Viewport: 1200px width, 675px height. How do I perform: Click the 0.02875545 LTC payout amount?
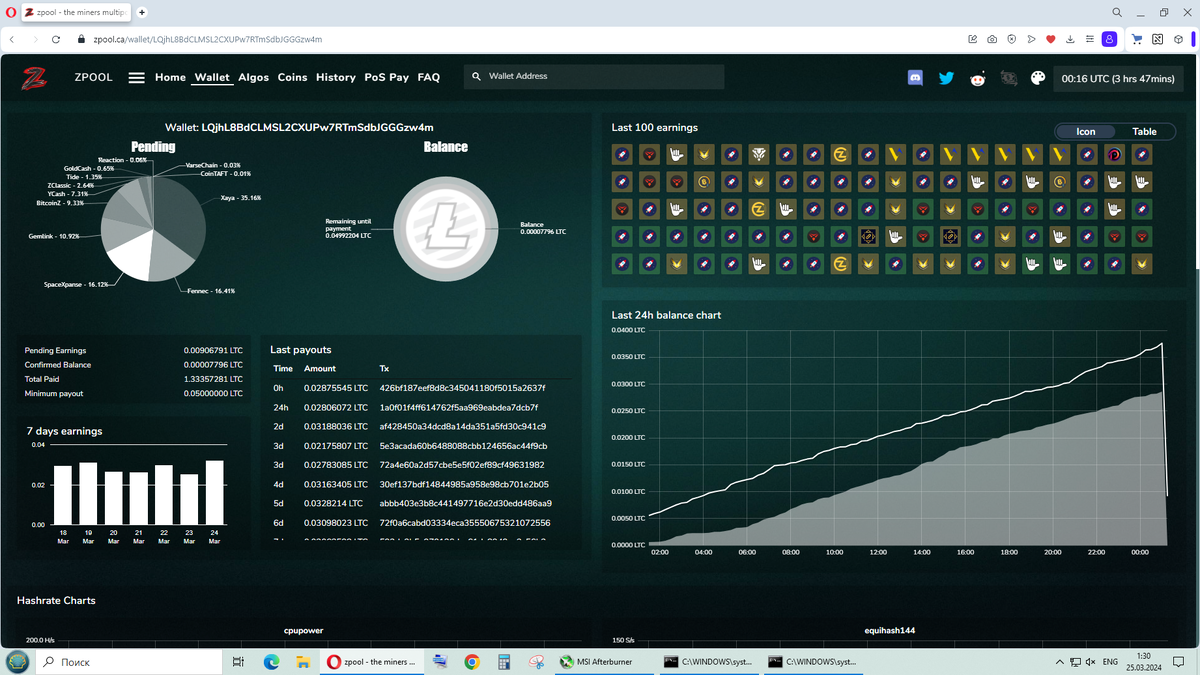(336, 387)
